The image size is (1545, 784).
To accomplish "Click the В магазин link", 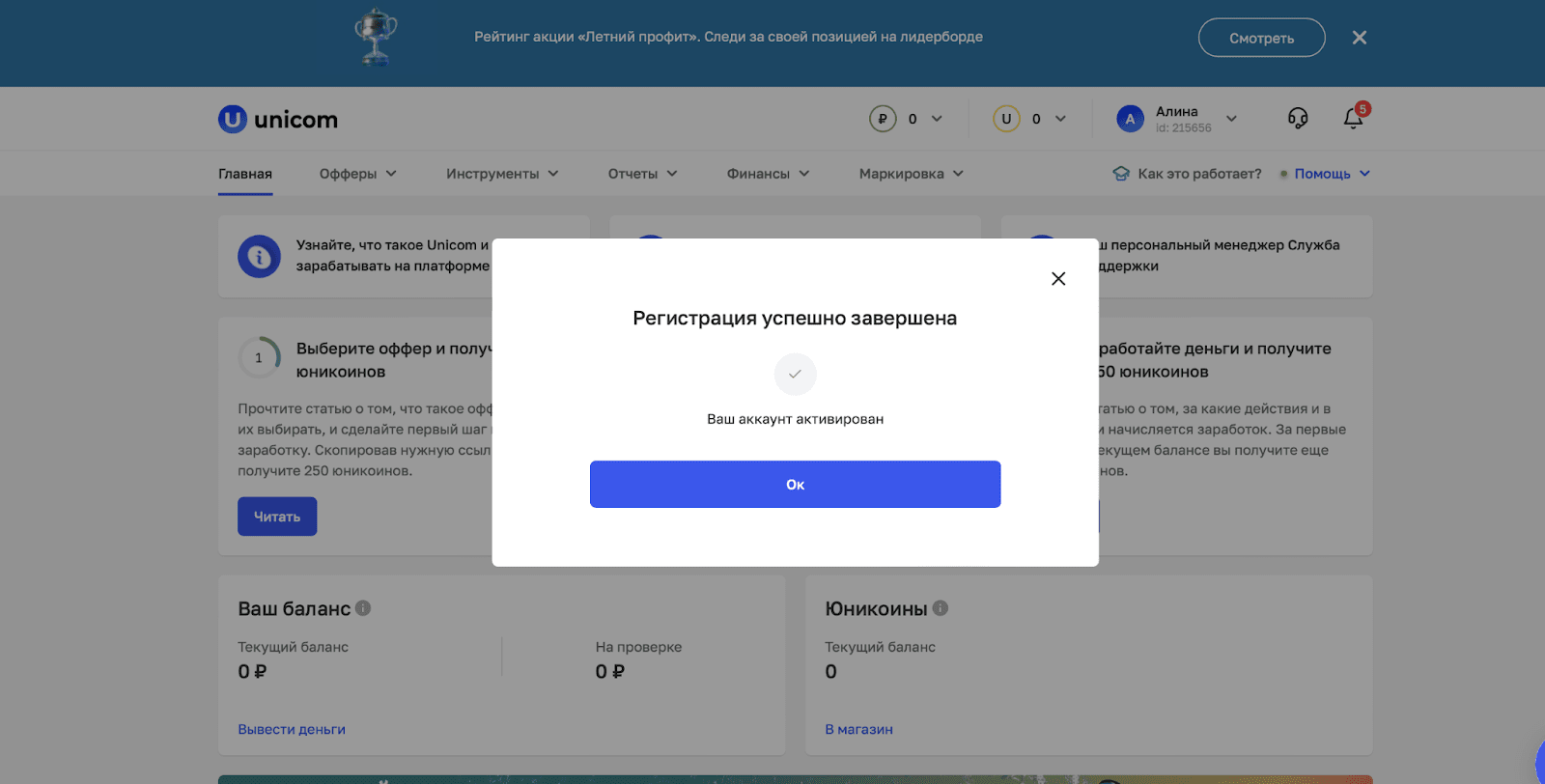I will pyautogui.click(x=858, y=729).
